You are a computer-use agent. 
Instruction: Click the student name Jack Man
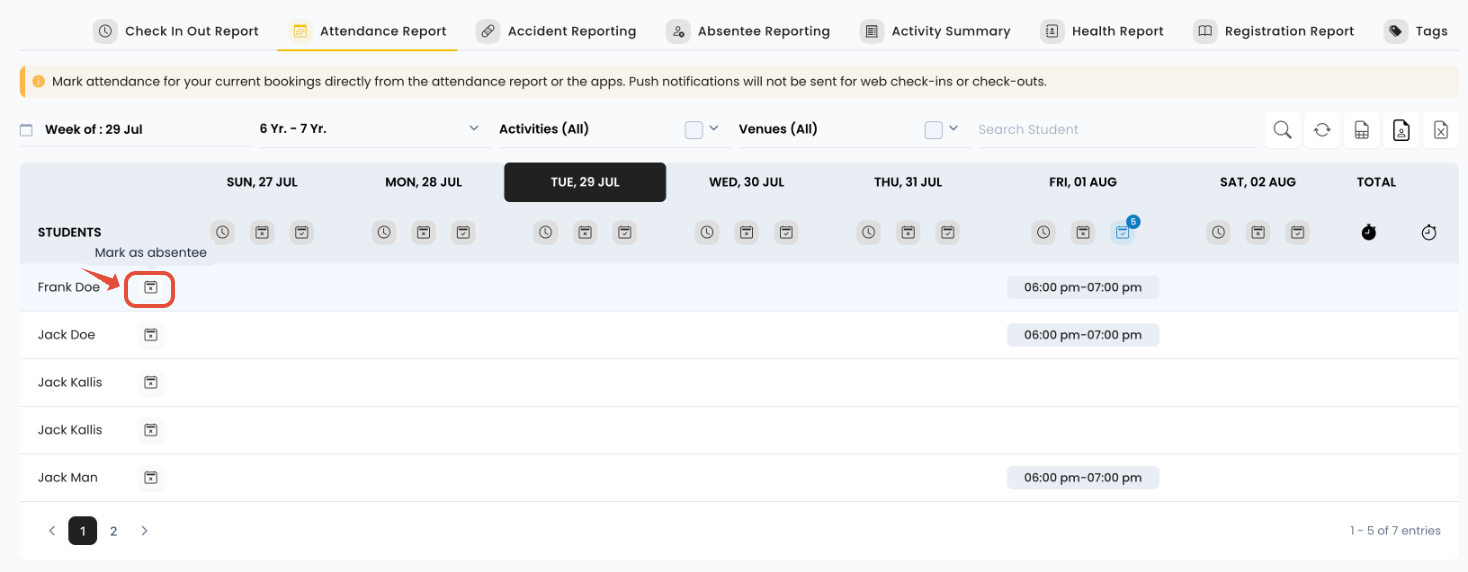(68, 478)
